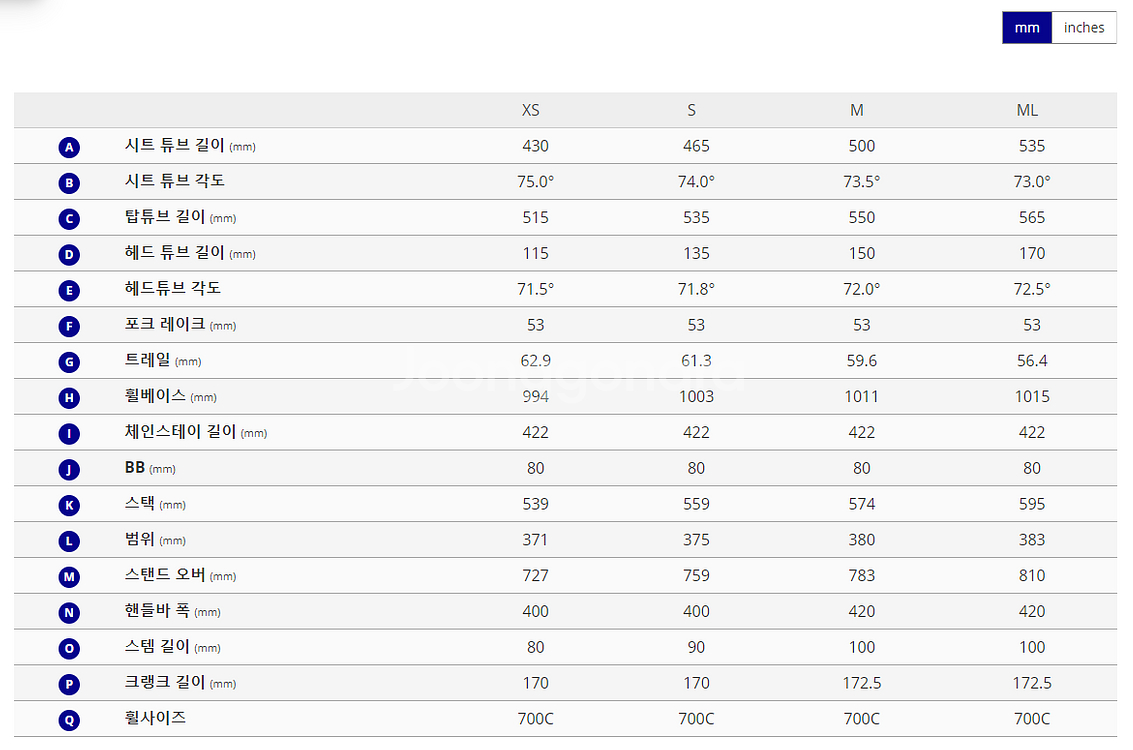Click the M size column header
The image size is (1133, 750).
(x=856, y=110)
